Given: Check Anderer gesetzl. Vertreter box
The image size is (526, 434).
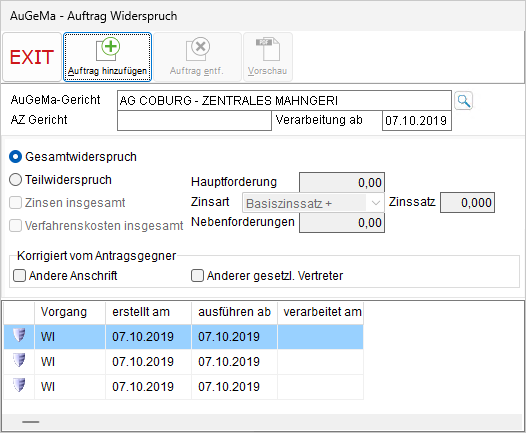Looking at the screenshot, I should 197,276.
